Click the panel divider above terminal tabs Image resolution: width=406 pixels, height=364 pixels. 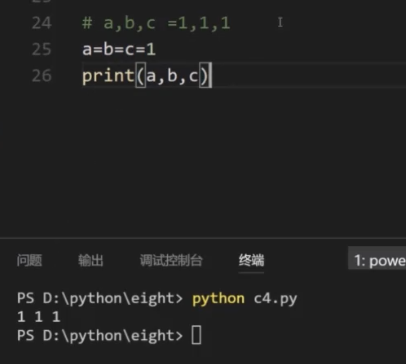pos(203,238)
